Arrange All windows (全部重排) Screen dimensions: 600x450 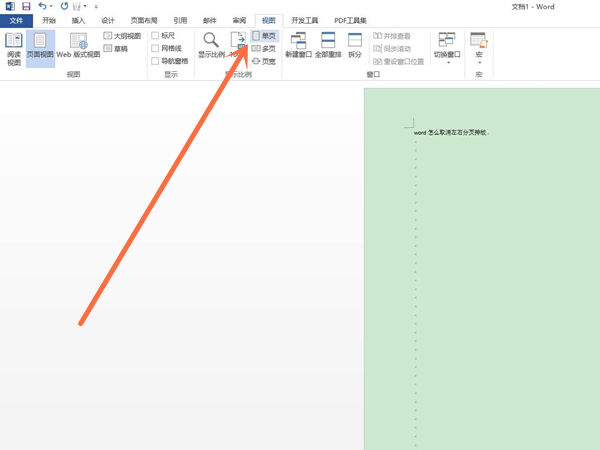tap(328, 45)
